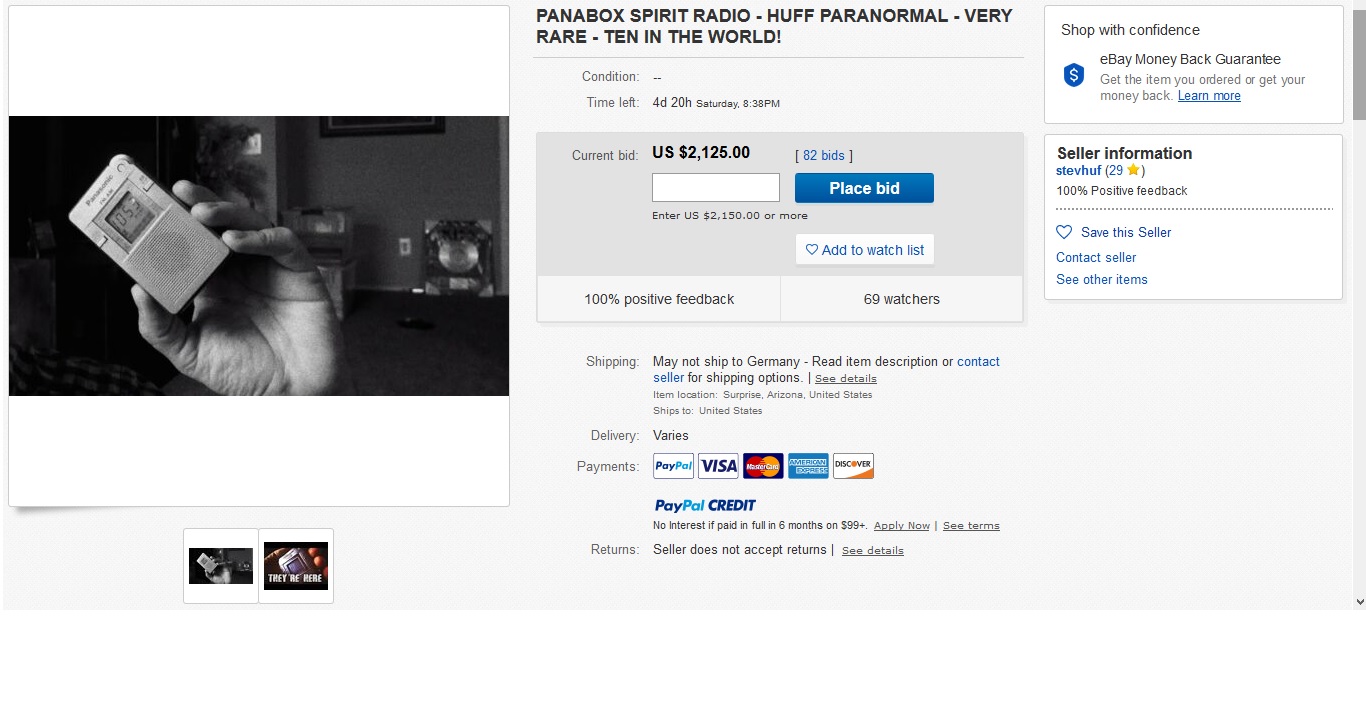Image resolution: width=1366 pixels, height=728 pixels.
Task: Click the Discover card icon
Action: pos(853,466)
